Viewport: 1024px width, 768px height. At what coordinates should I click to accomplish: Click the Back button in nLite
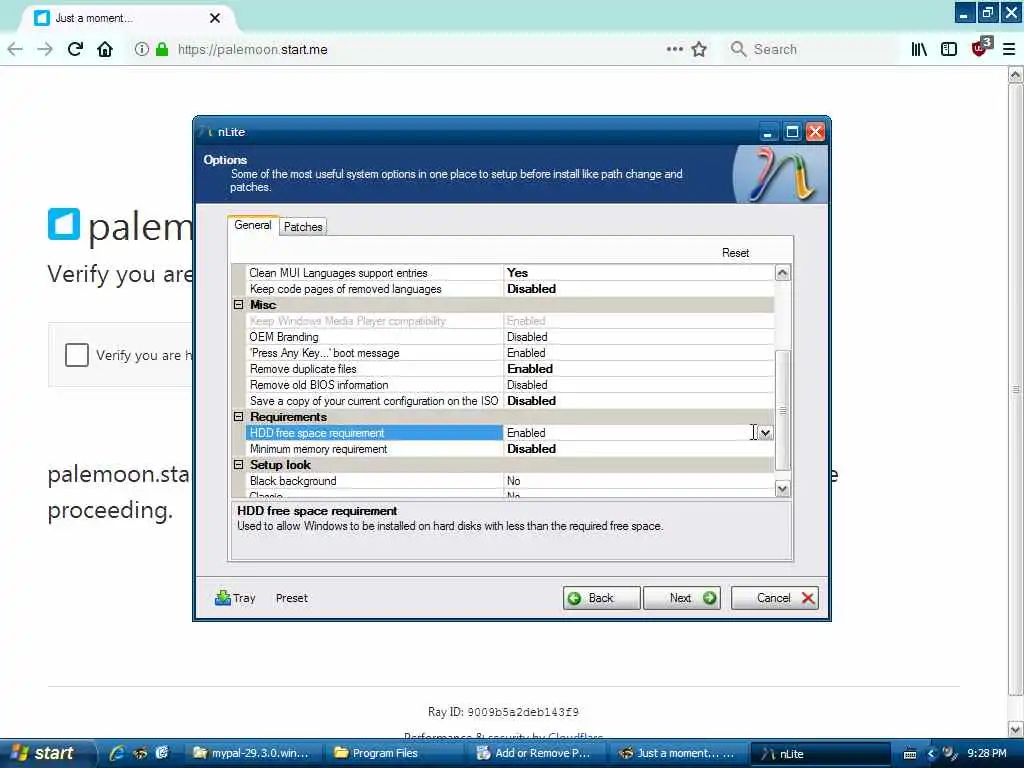tap(601, 598)
